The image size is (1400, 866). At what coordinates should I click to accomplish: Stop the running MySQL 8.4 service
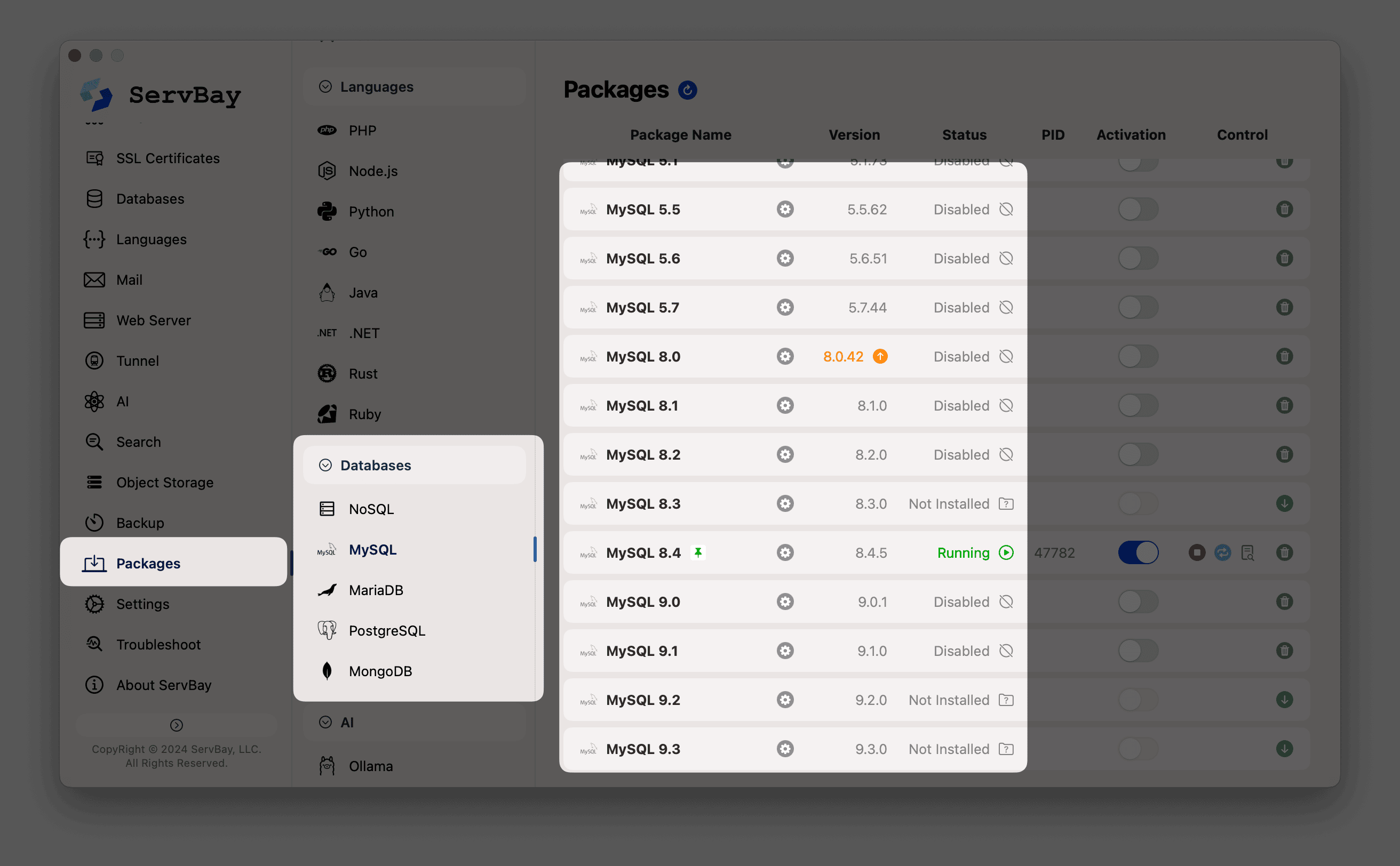click(x=1197, y=552)
